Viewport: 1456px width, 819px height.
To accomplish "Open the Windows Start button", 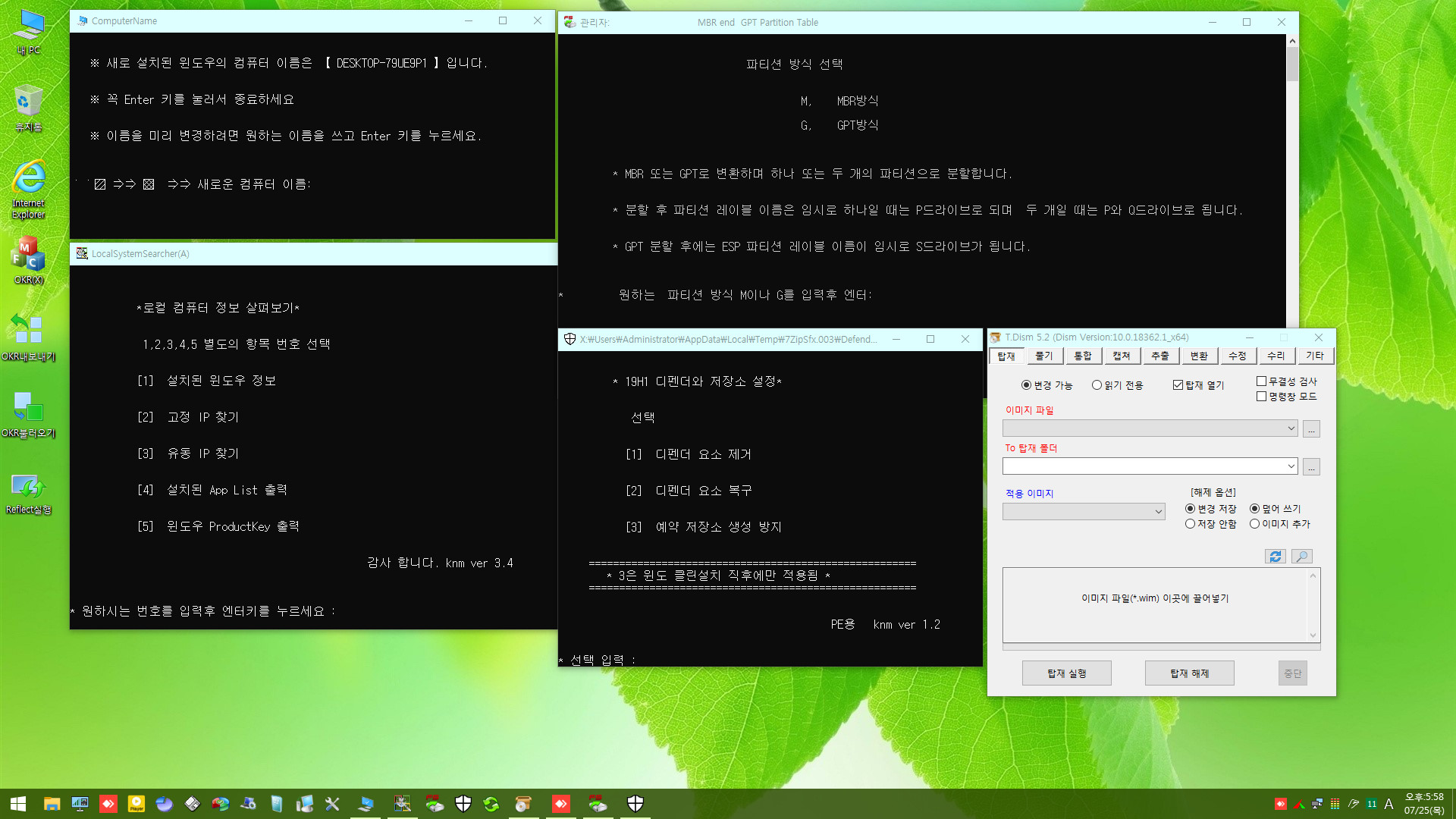I will pyautogui.click(x=18, y=804).
